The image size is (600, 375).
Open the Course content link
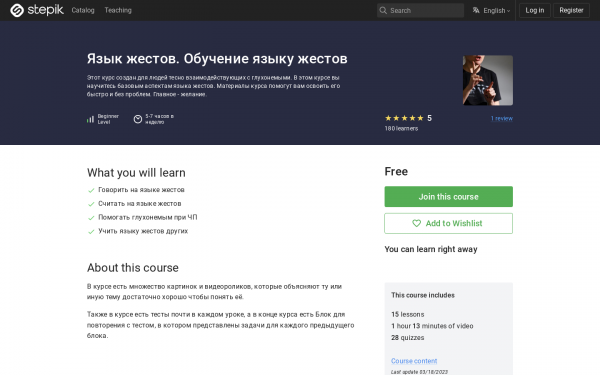pos(414,361)
